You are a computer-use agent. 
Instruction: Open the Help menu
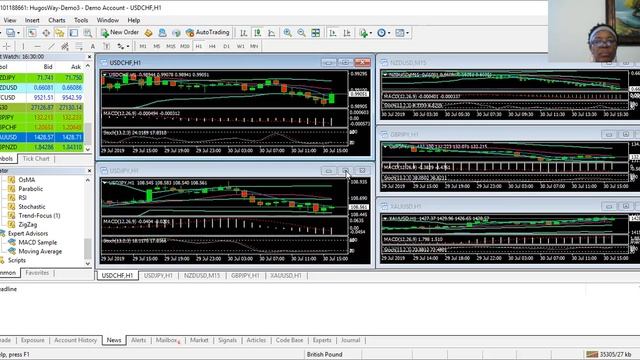point(134,20)
